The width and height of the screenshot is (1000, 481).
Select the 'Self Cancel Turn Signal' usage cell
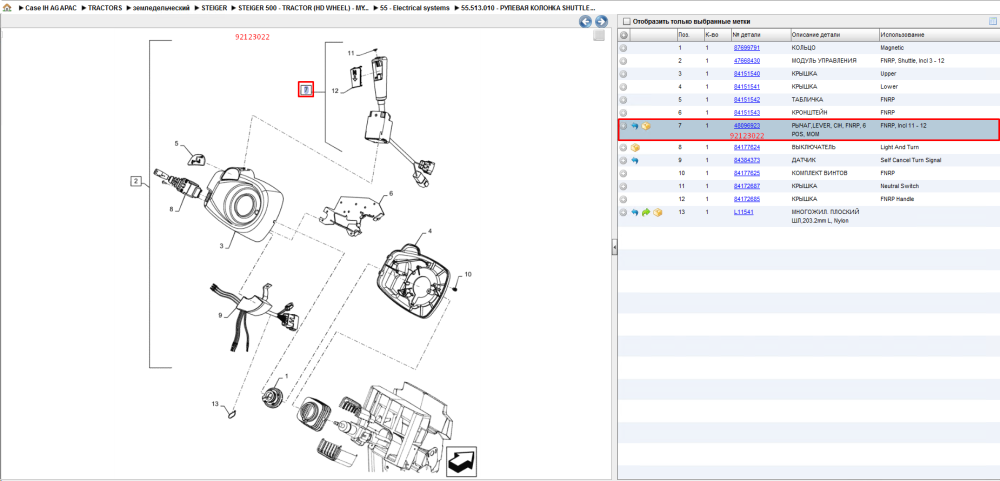click(910, 160)
